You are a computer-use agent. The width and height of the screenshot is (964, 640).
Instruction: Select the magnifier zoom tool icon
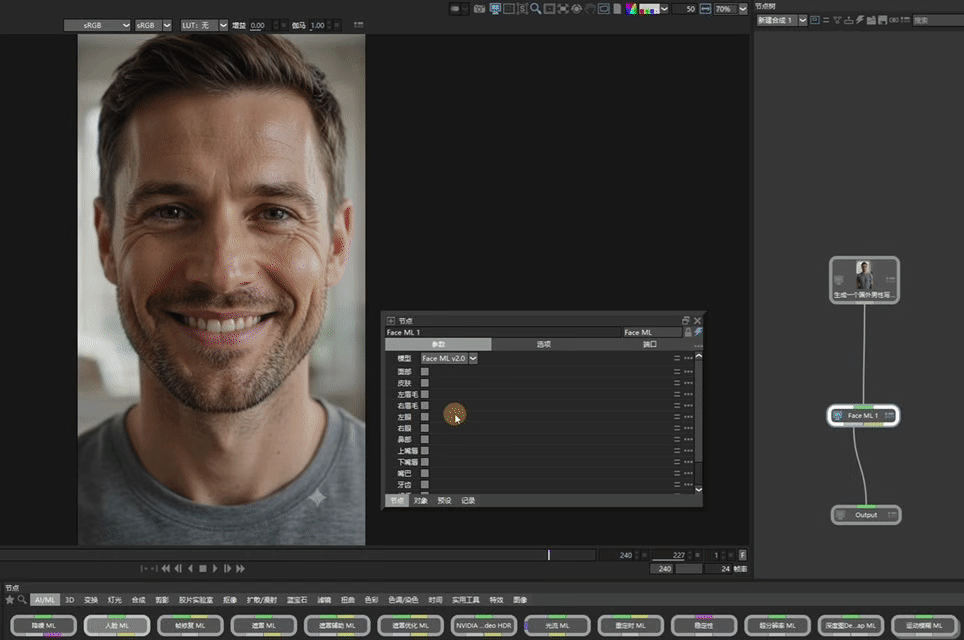(535, 9)
